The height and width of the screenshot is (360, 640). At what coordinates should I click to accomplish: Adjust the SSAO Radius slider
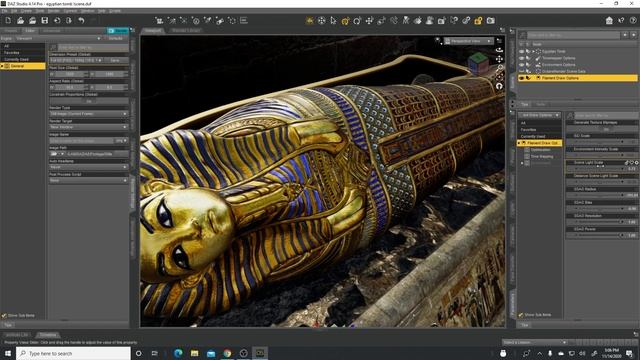click(x=600, y=195)
